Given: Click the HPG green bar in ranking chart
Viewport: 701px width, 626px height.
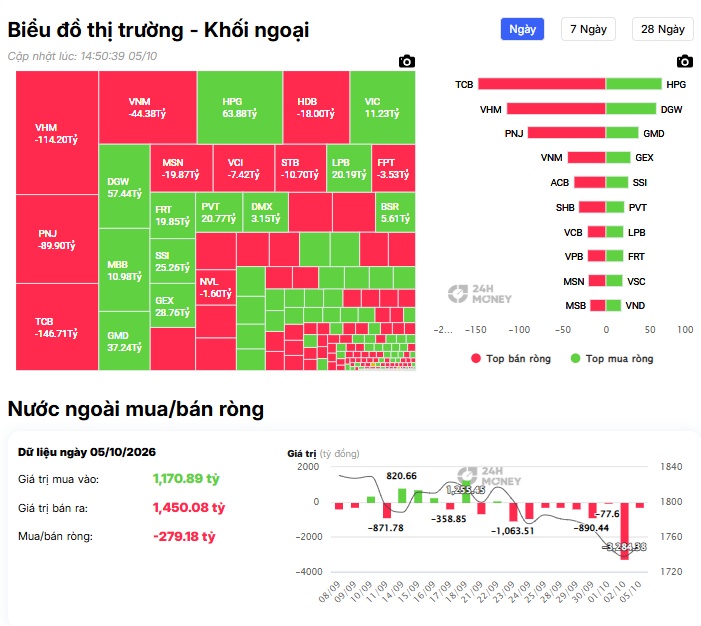Looking at the screenshot, I should point(633,84).
